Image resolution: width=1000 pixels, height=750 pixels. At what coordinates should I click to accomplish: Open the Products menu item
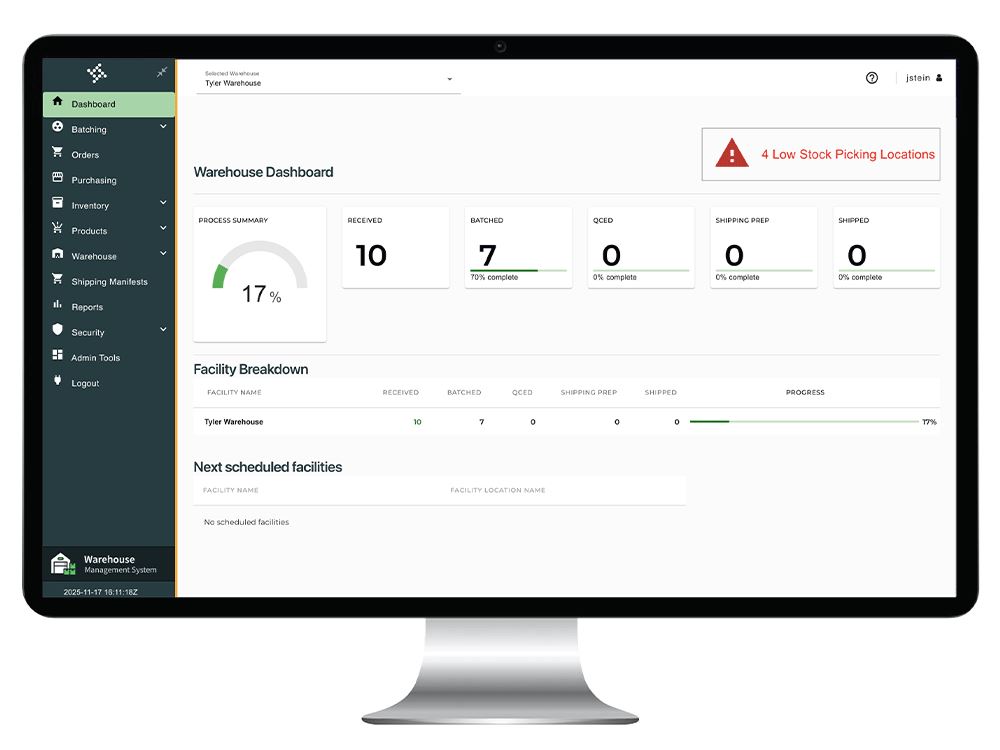point(89,231)
